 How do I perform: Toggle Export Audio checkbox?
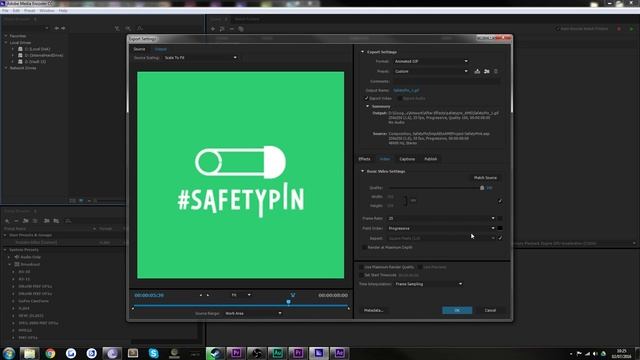tap(400, 98)
